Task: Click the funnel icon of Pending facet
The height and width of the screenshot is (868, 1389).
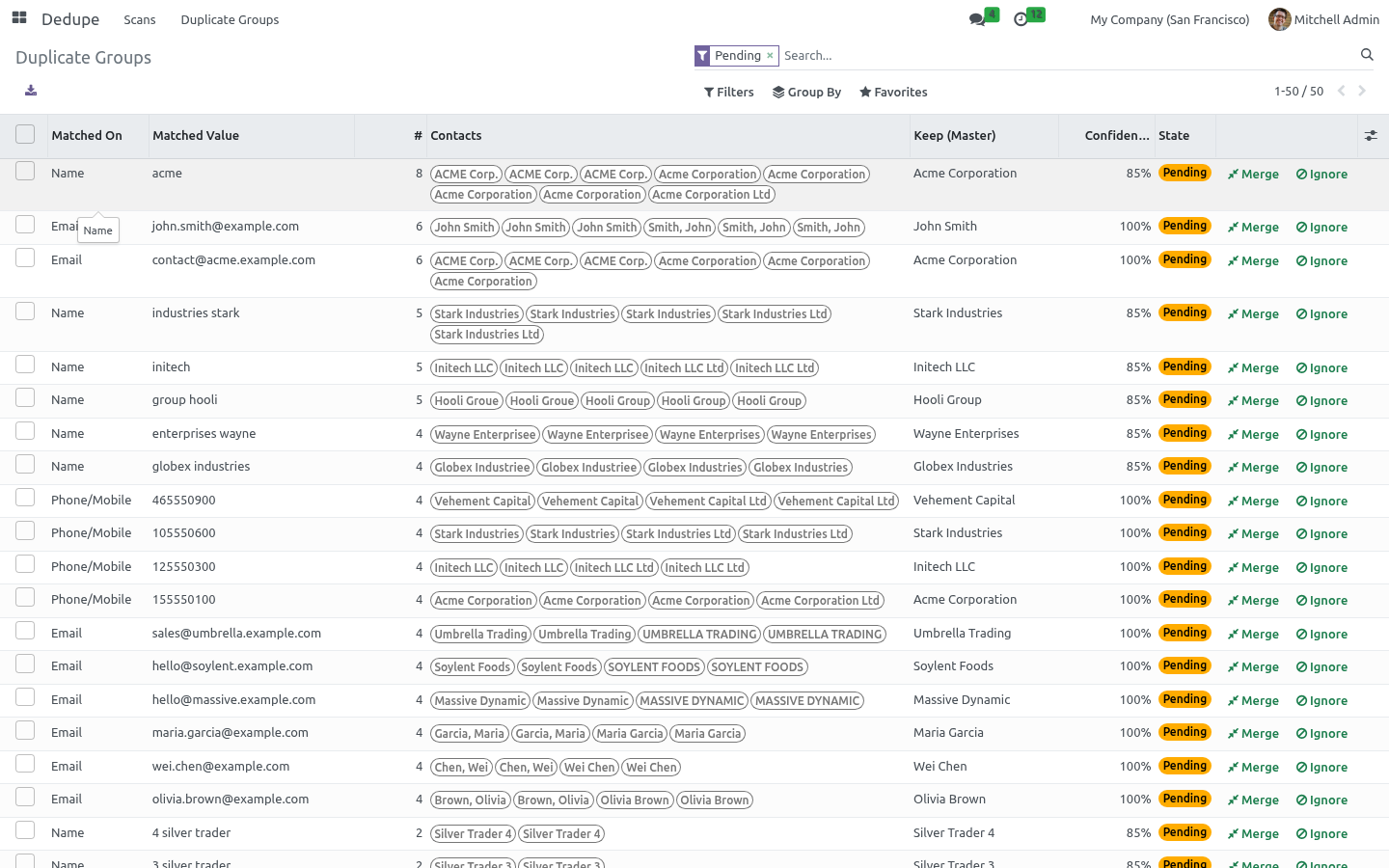Action: click(x=703, y=56)
